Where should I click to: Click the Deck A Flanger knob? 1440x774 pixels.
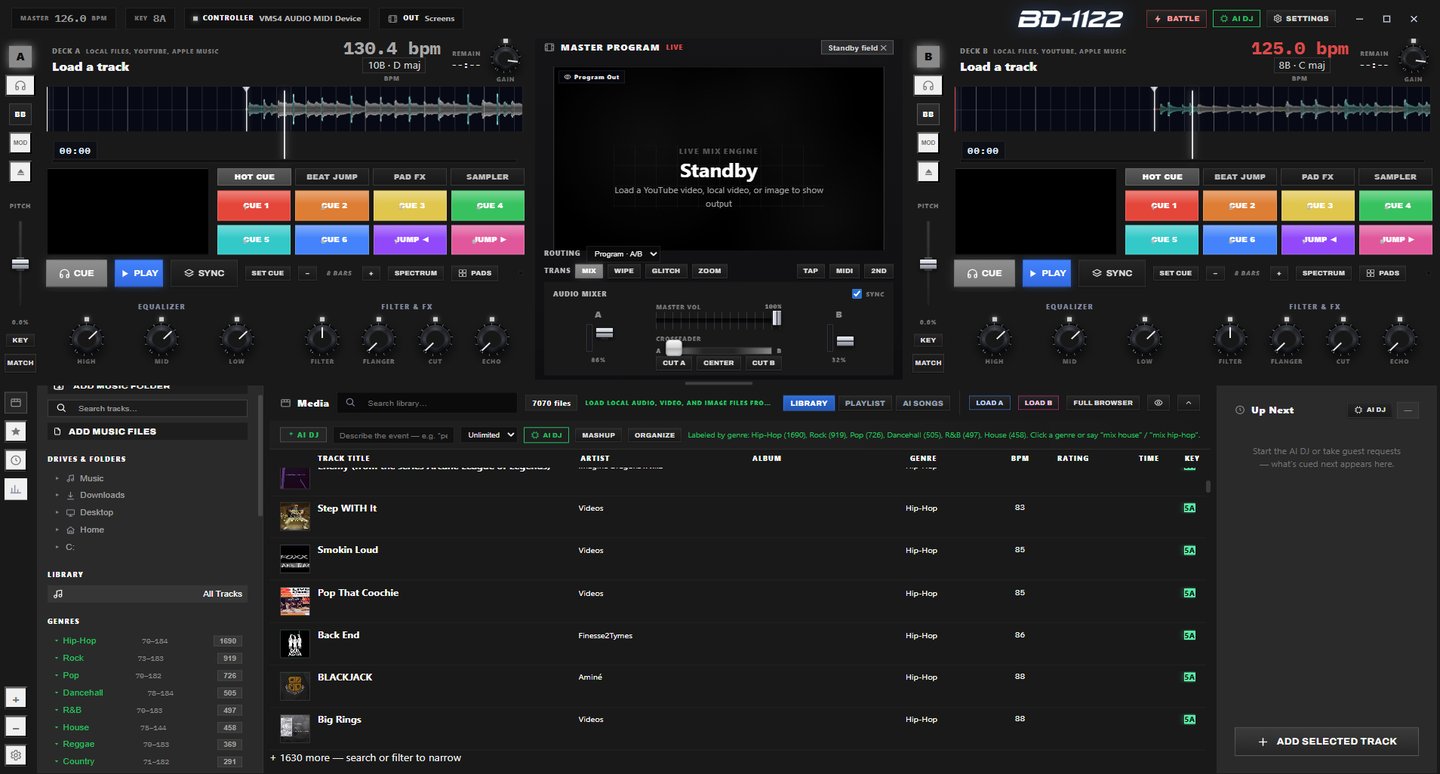click(378, 337)
